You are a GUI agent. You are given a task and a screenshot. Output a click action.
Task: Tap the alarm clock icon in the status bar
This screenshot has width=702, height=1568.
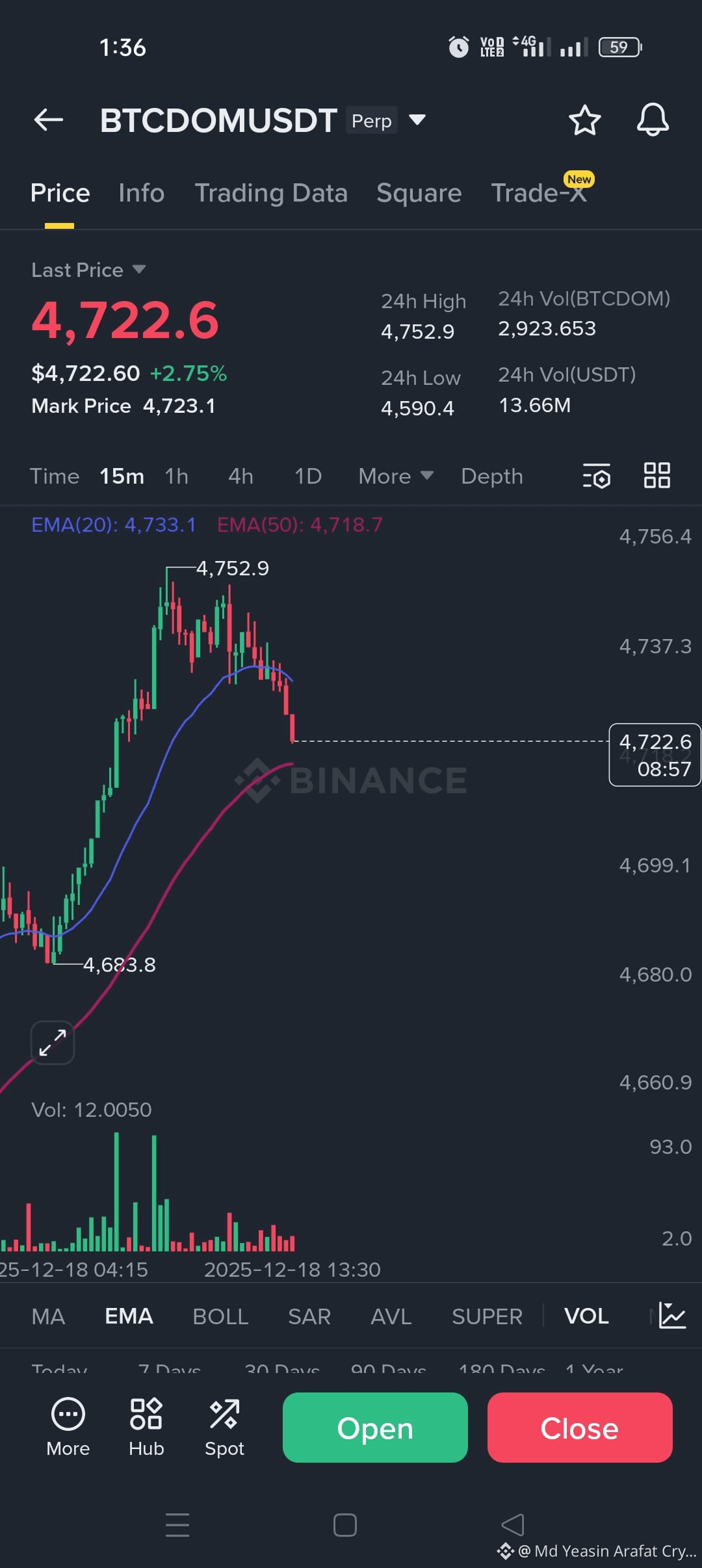click(x=459, y=47)
